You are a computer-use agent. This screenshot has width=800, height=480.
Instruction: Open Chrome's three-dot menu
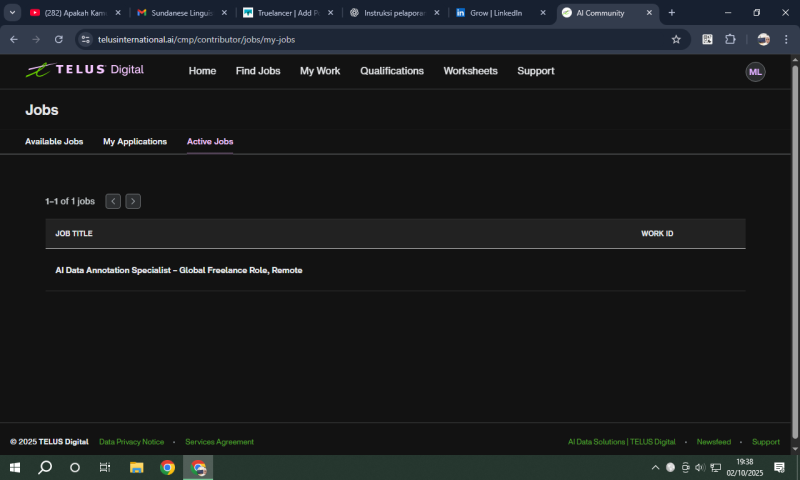pos(786,39)
